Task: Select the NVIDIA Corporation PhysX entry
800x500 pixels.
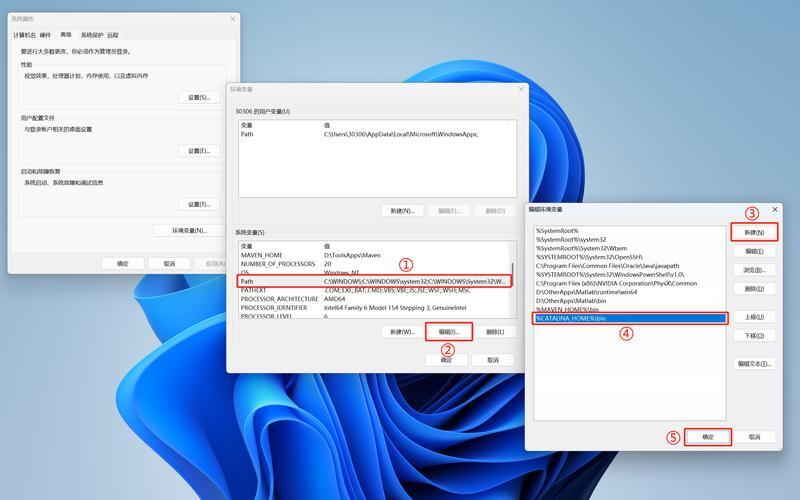Action: tap(630, 283)
